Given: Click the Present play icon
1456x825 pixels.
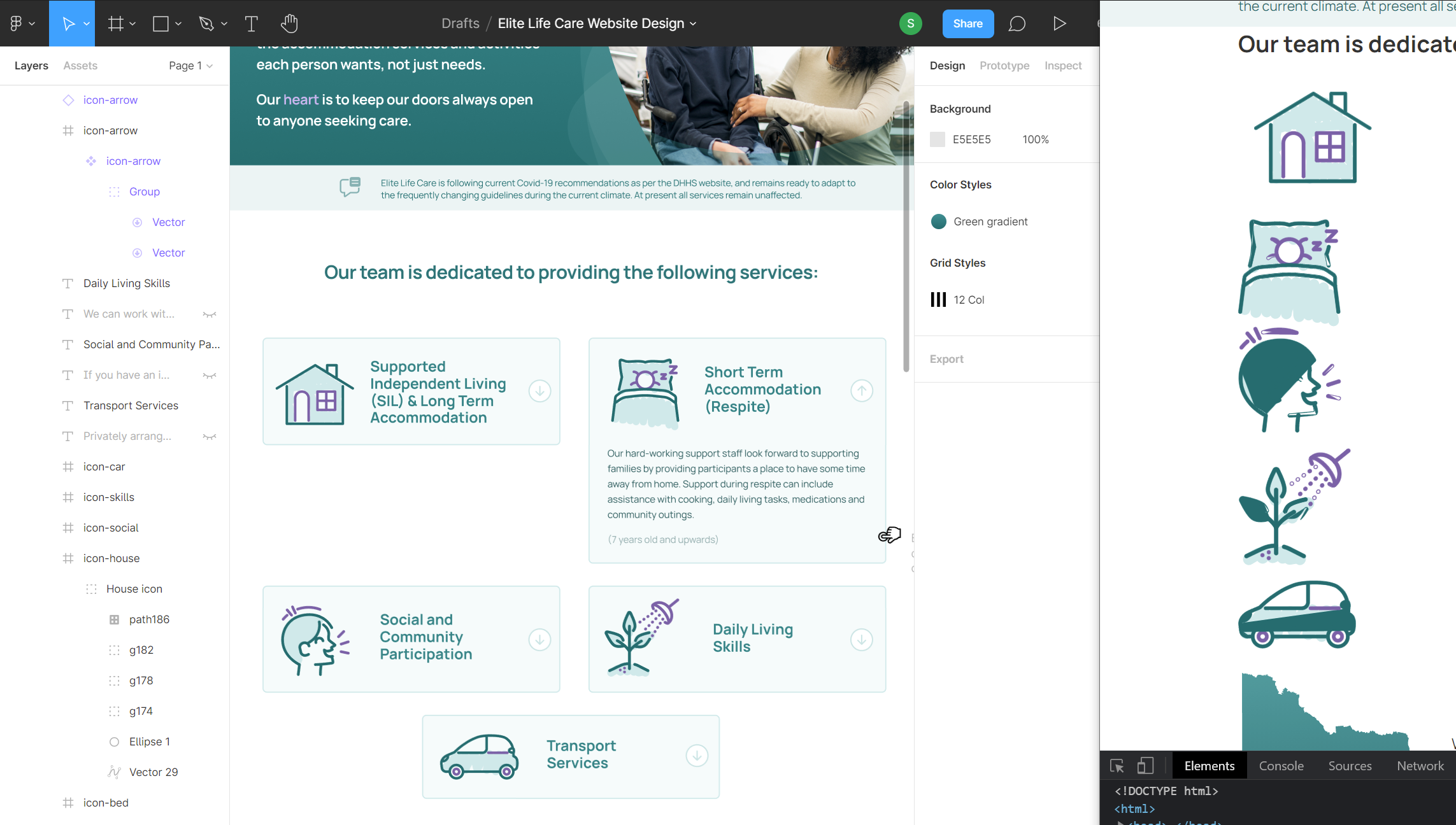Looking at the screenshot, I should point(1059,24).
